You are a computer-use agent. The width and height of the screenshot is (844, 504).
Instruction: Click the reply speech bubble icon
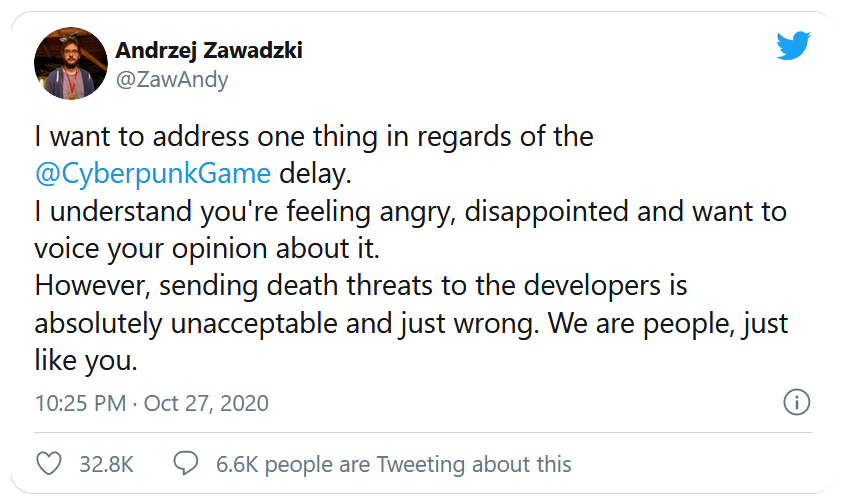tap(186, 464)
